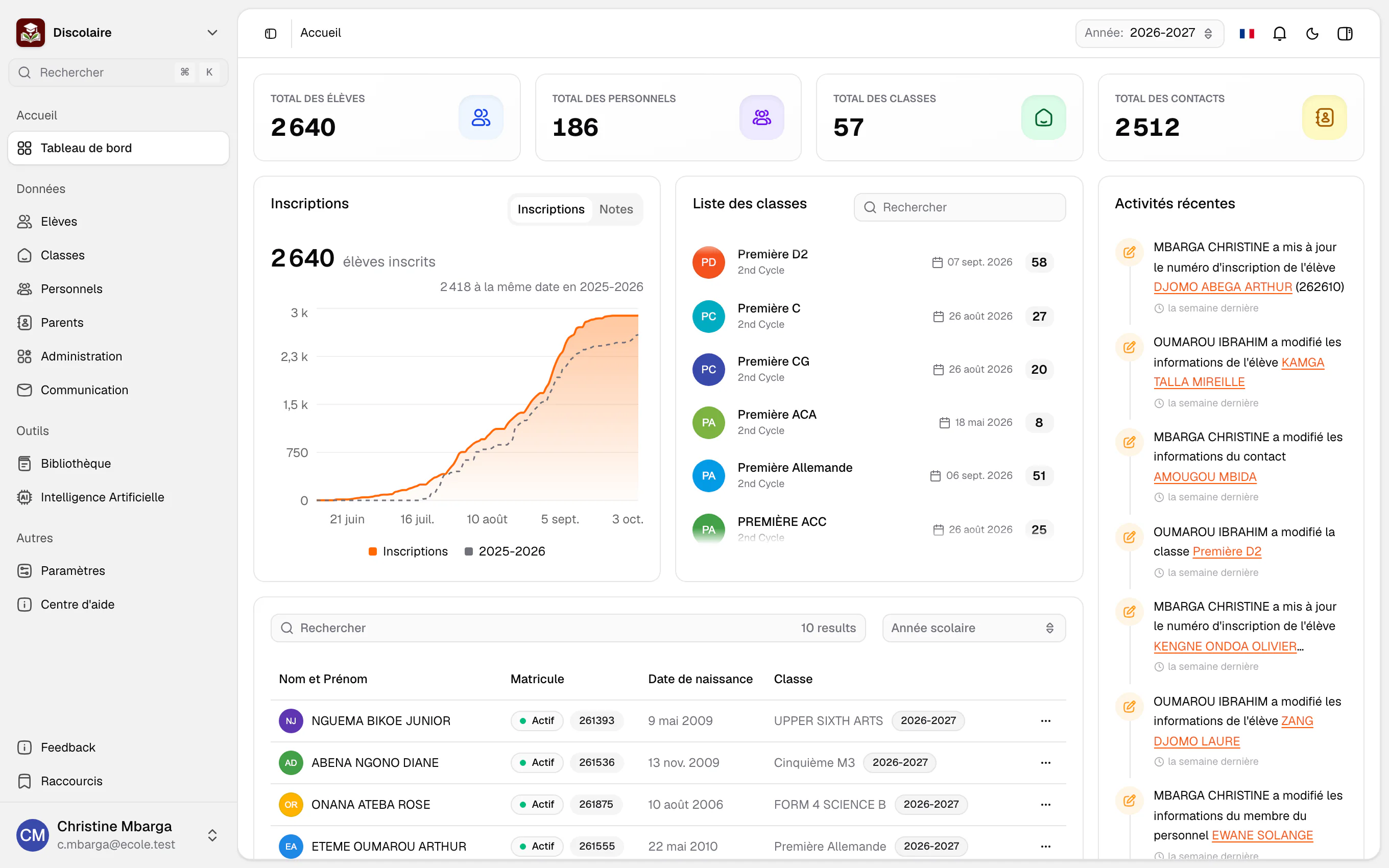Image resolution: width=1389 pixels, height=868 pixels.
Task: Toggle Inscriptions series in chart legend
Action: (x=408, y=551)
